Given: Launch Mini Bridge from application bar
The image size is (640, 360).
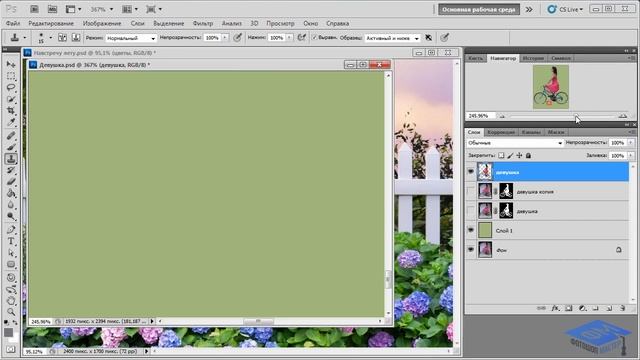Looking at the screenshot, I should 52,9.
